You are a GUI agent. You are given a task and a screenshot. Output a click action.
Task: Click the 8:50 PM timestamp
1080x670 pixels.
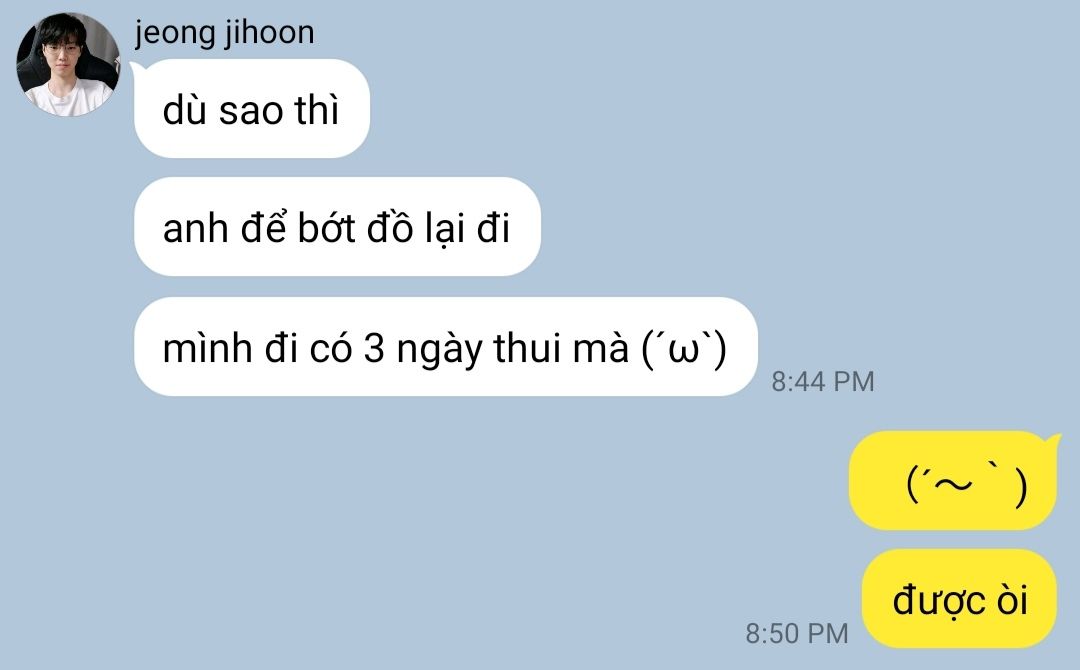pyautogui.click(x=797, y=634)
